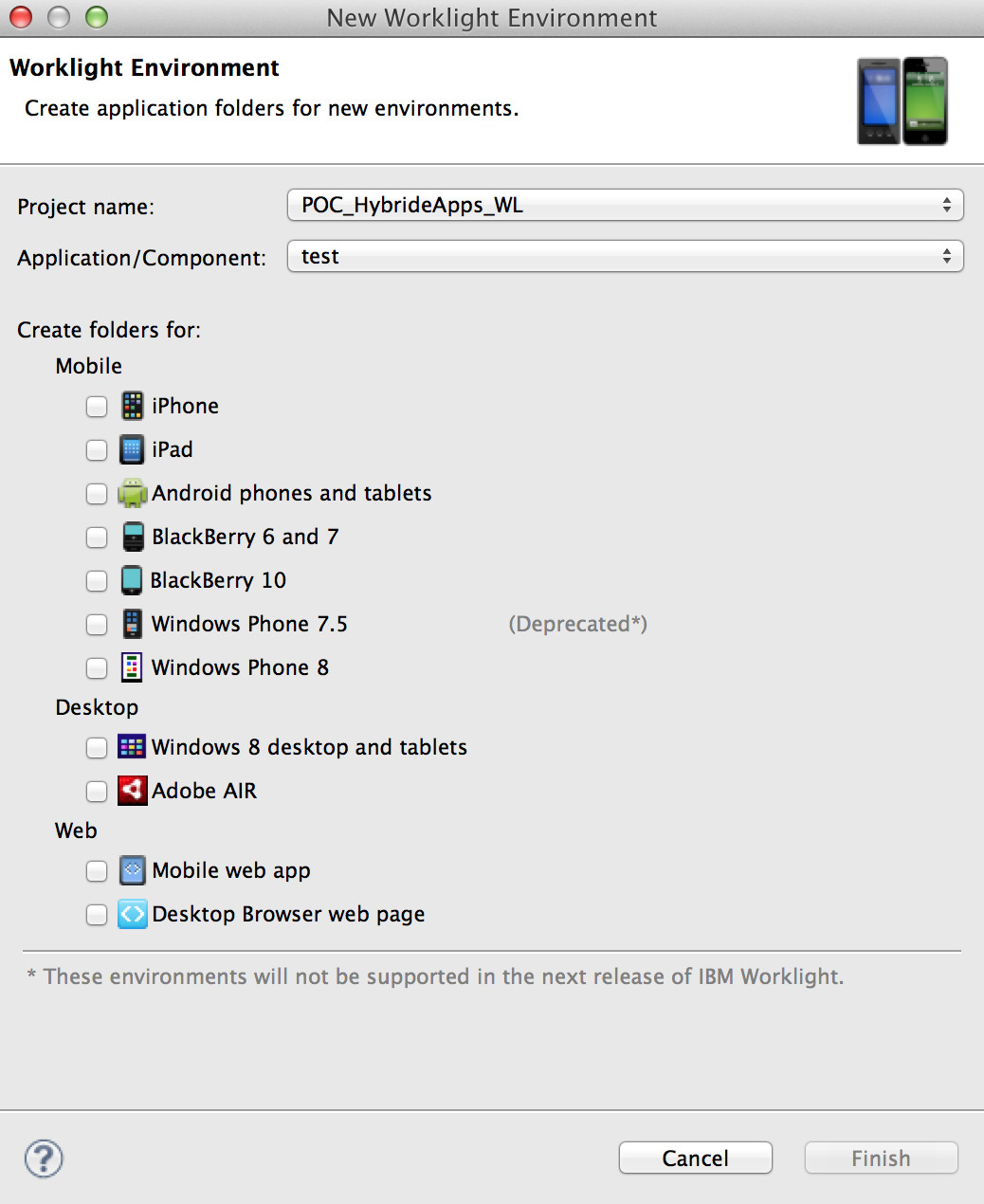Cancel the New Worklight Environment dialog
The image size is (984, 1204).
coord(696,1158)
